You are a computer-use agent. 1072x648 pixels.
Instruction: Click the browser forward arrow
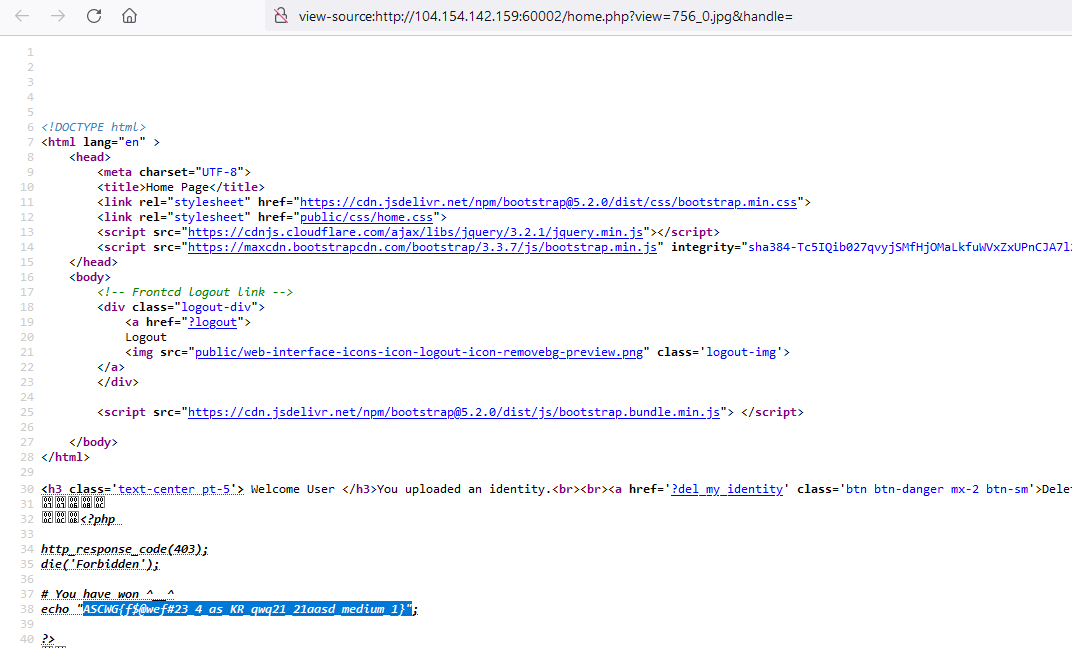[58, 16]
